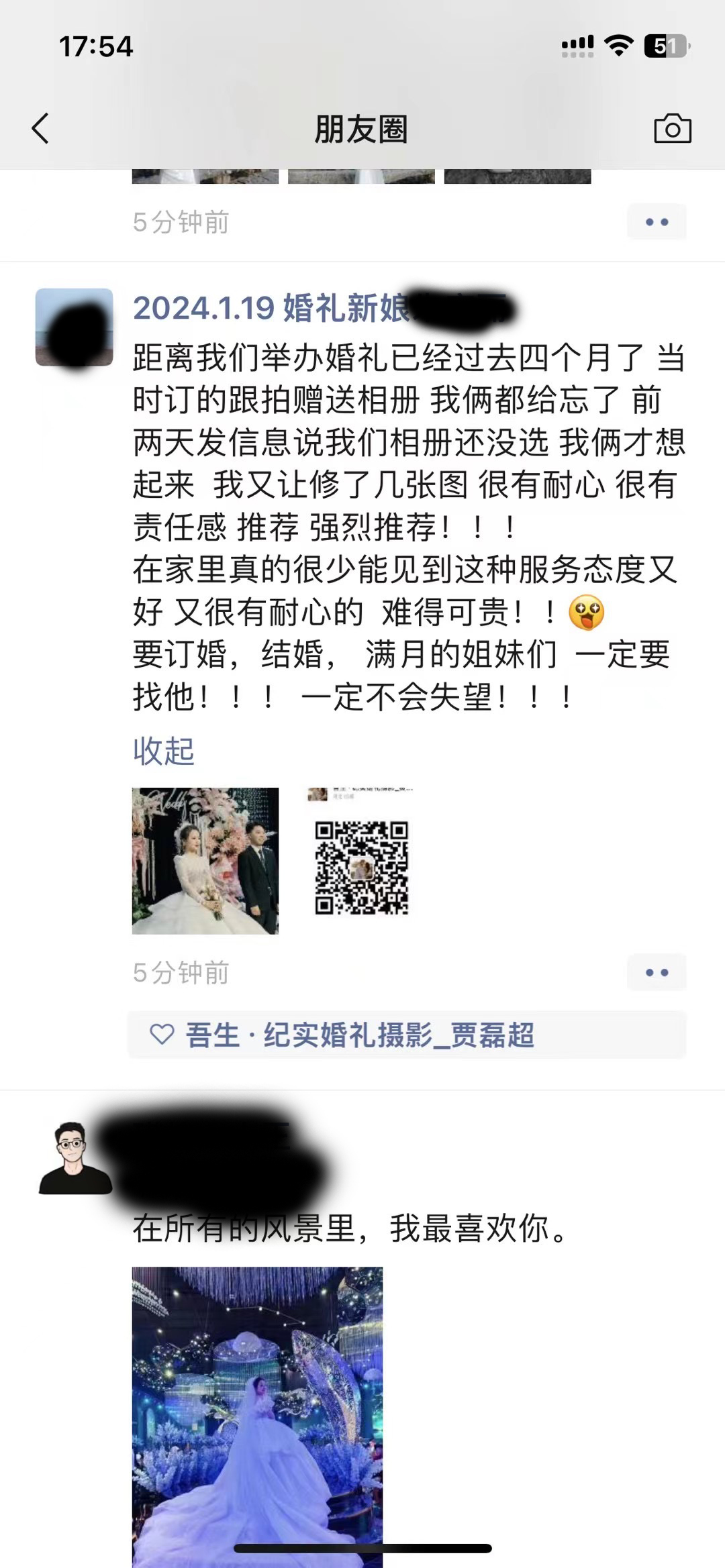Viewport: 725px width, 1568px height.
Task: Tap the back arrow in the header
Action: pos(40,128)
